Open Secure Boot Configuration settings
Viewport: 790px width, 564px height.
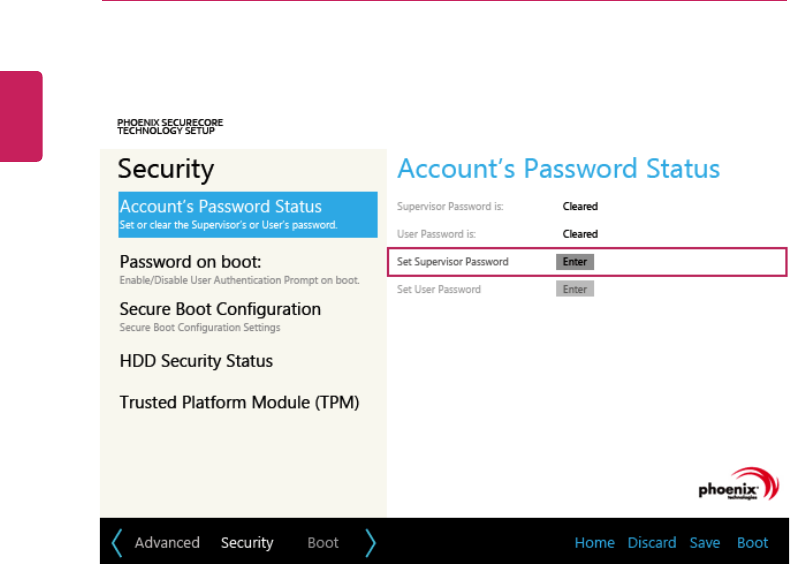220,316
